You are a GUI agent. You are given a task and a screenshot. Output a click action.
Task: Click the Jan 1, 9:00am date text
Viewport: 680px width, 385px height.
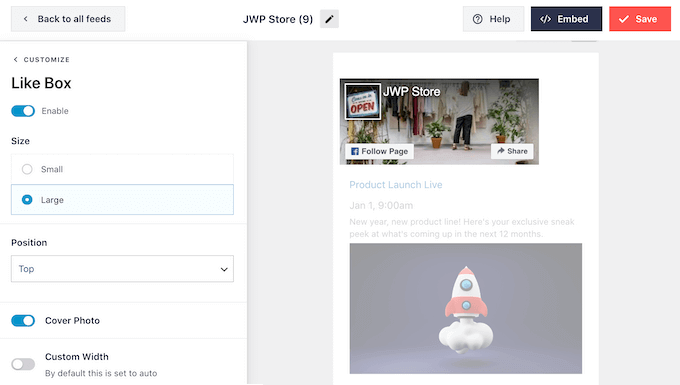click(381, 206)
